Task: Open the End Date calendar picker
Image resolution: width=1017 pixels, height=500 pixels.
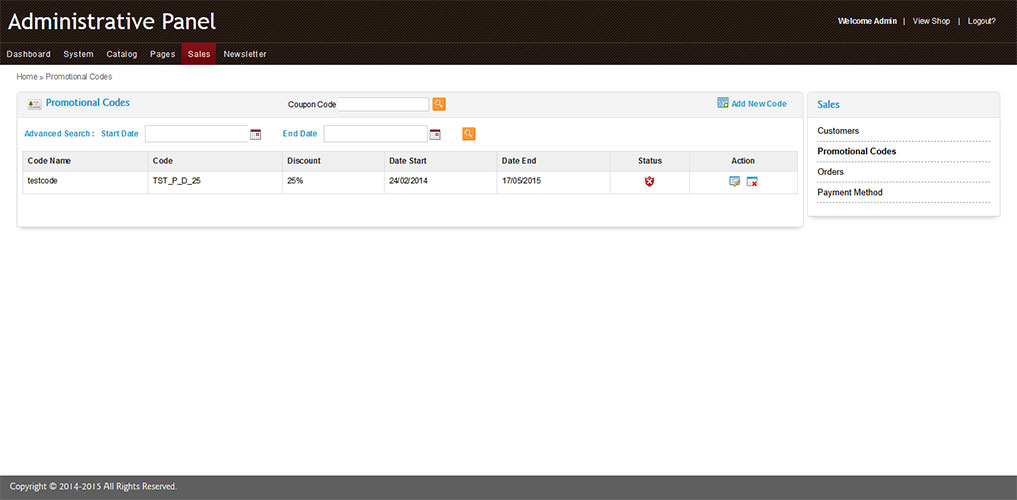Action: [x=435, y=134]
